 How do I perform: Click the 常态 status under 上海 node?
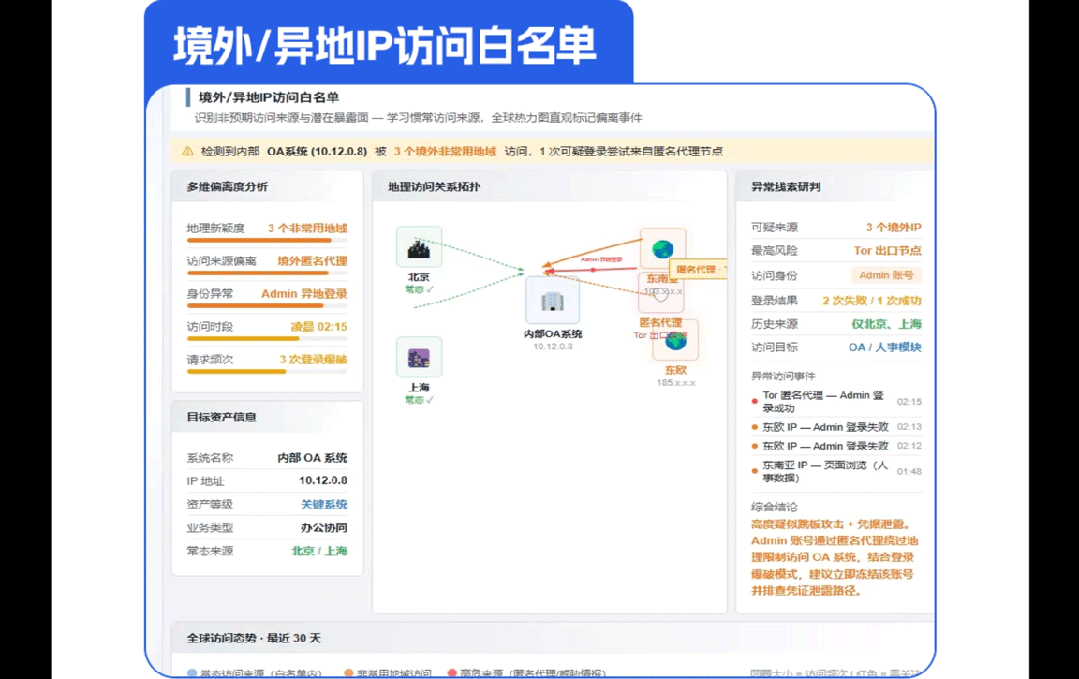point(419,400)
